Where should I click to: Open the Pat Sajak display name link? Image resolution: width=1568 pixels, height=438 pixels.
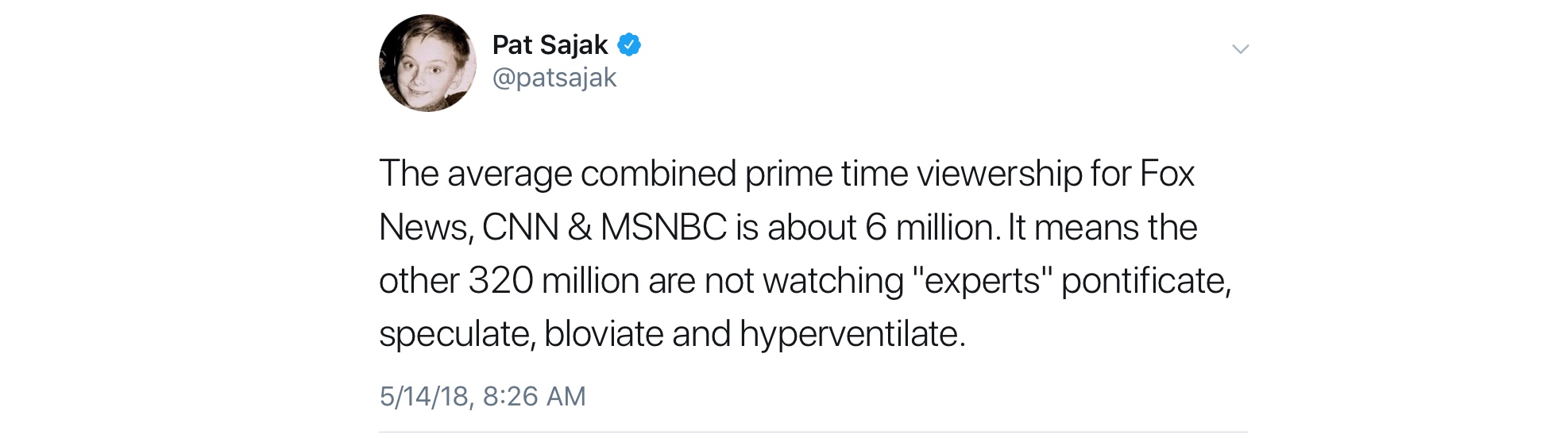pyautogui.click(x=550, y=45)
